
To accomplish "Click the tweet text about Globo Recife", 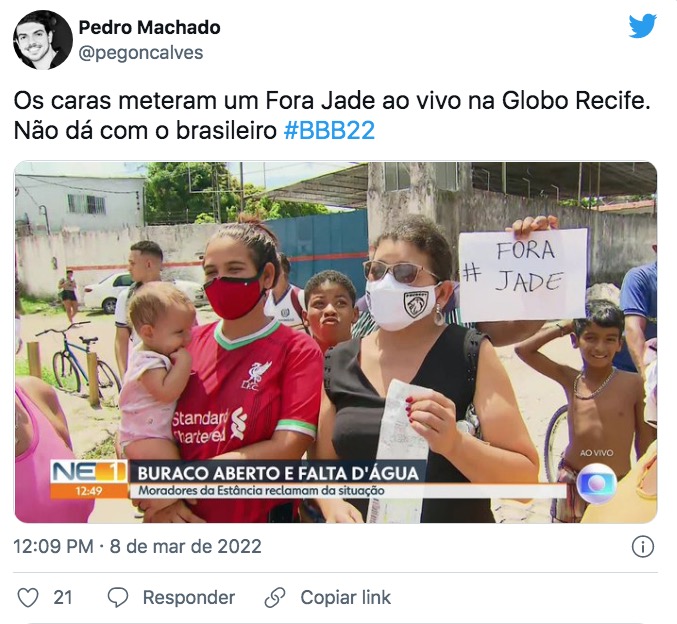I will (332, 115).
